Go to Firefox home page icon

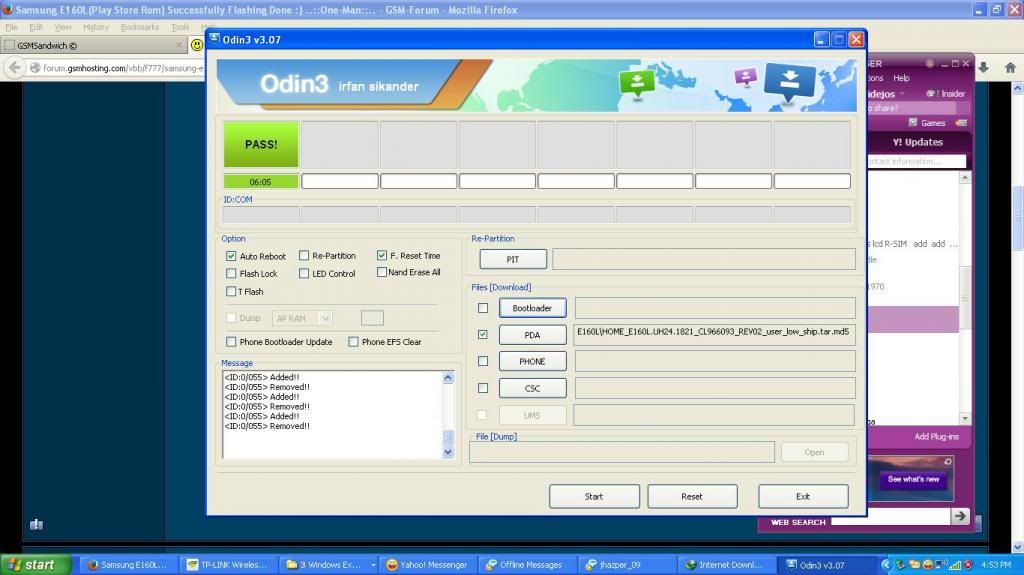(1010, 67)
